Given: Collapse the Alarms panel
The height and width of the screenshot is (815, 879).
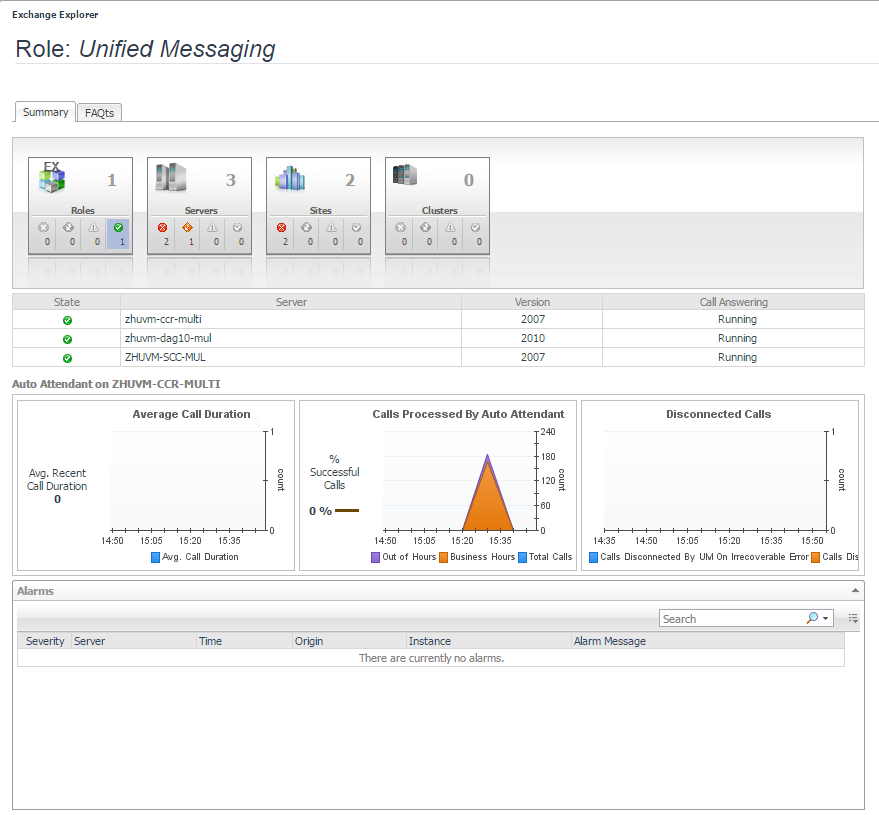Looking at the screenshot, I should coord(854,591).
